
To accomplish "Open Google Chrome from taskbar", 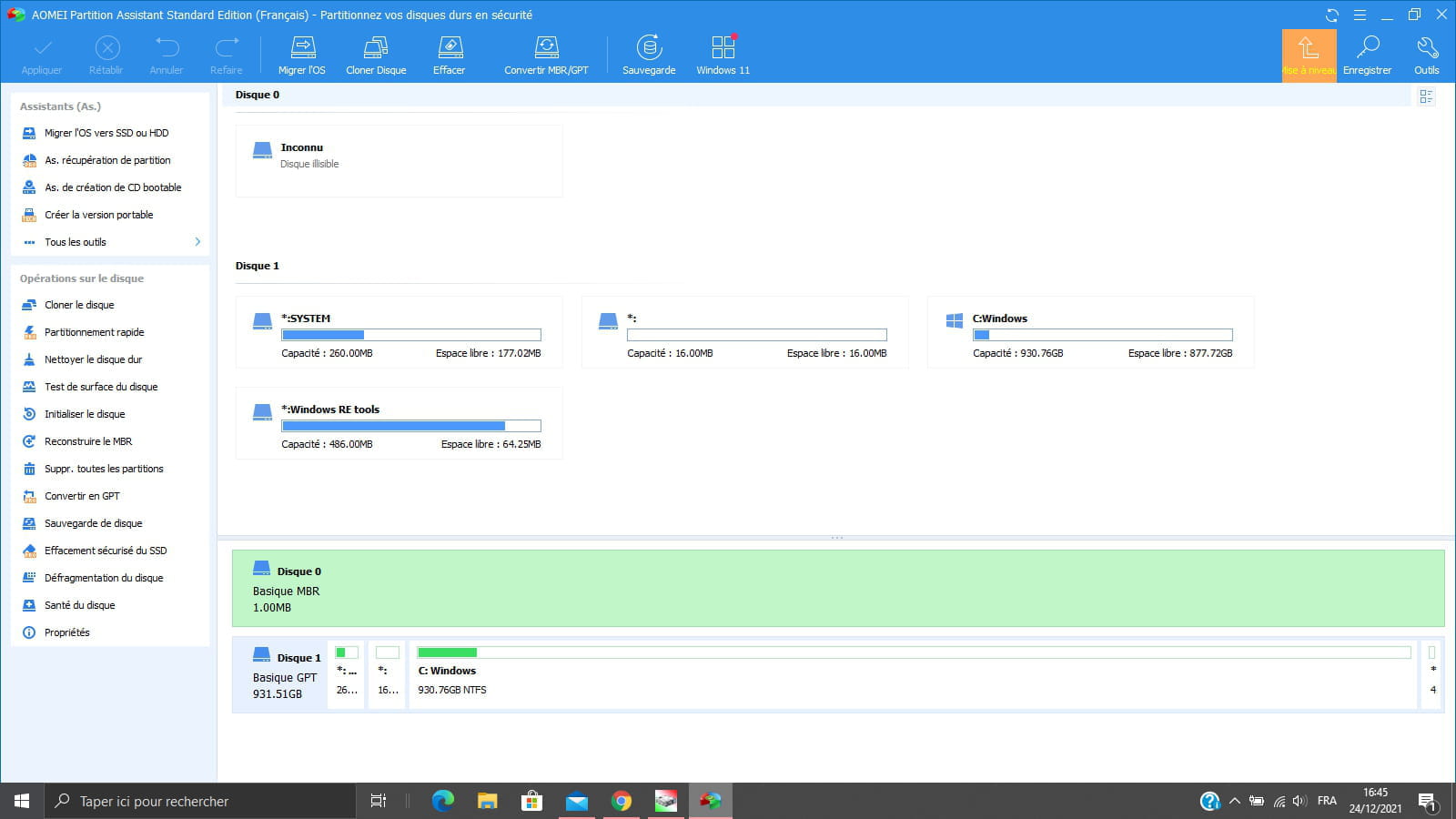I will pos(622,801).
